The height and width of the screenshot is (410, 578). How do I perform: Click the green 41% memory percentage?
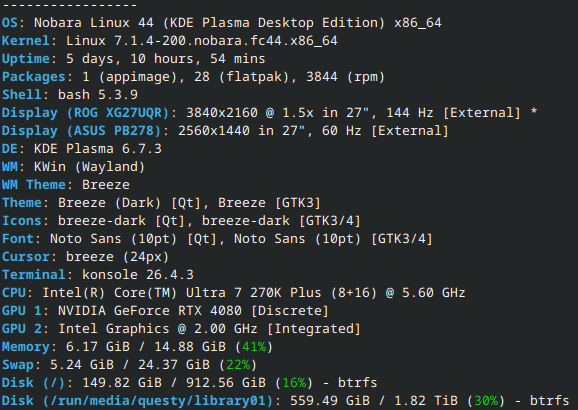tap(254, 347)
